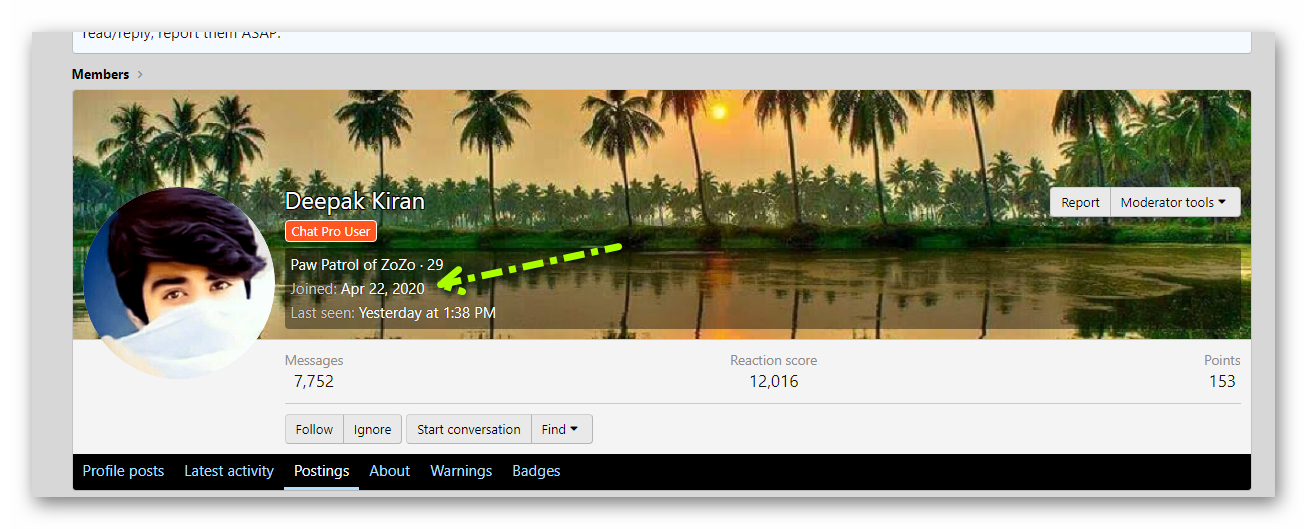Show the Badges tab
Image resolution: width=1307 pixels, height=529 pixels.
coord(536,471)
